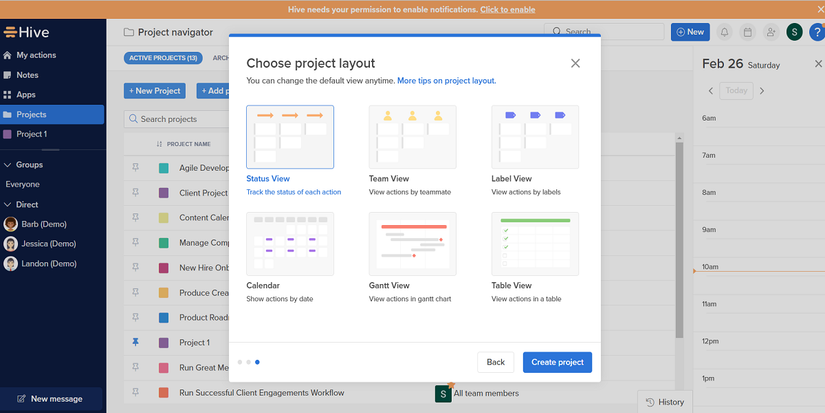Pick the Table View layout thumbnail

click(x=535, y=244)
